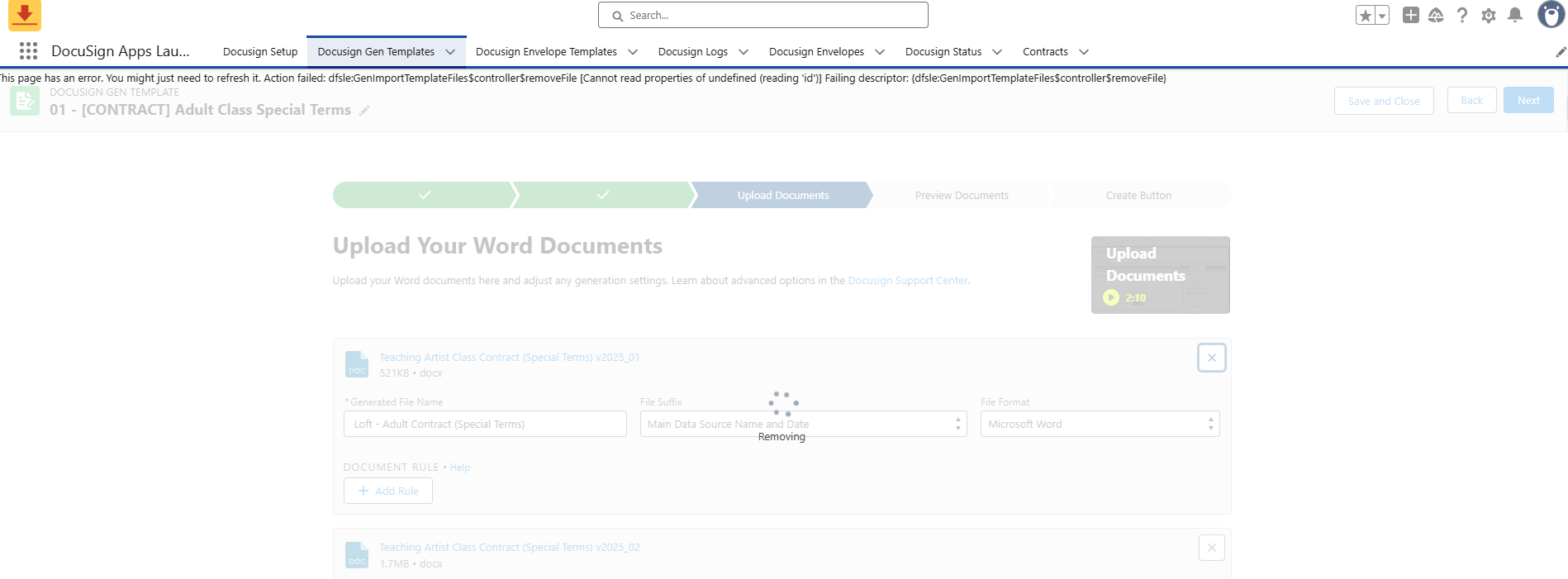Open the Setup gear icon
This screenshot has width=1568, height=579.
(1489, 15)
